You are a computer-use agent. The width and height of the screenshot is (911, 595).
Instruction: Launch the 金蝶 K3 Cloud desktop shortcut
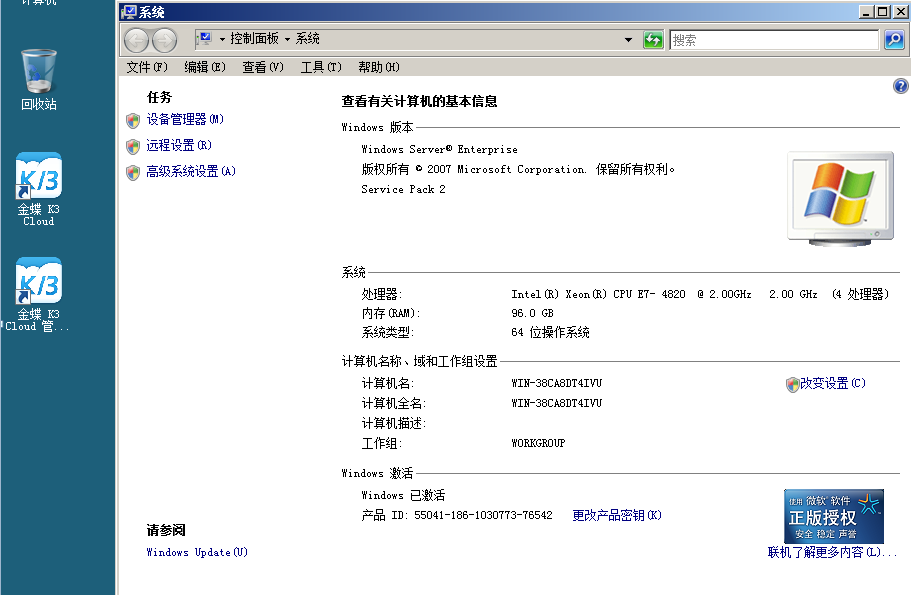pyautogui.click(x=38, y=189)
